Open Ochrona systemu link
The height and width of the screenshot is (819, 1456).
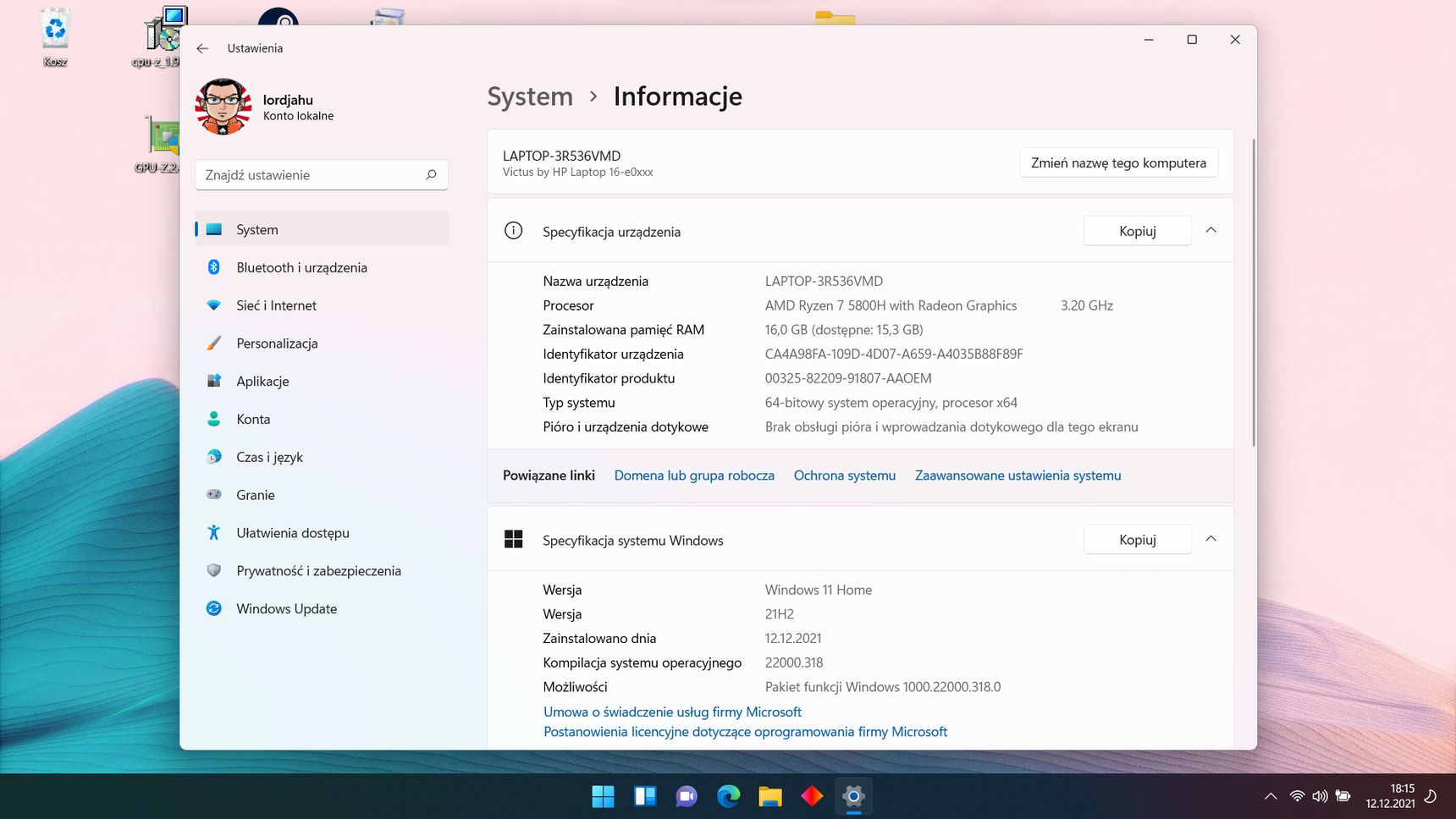point(844,475)
